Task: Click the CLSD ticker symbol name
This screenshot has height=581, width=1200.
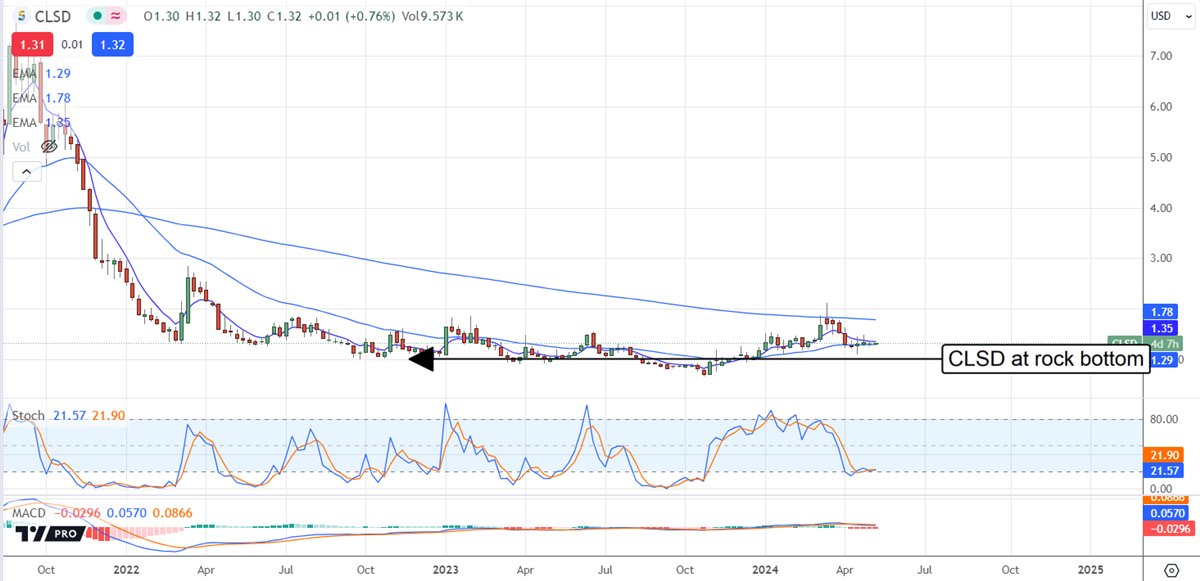Action: click(54, 17)
